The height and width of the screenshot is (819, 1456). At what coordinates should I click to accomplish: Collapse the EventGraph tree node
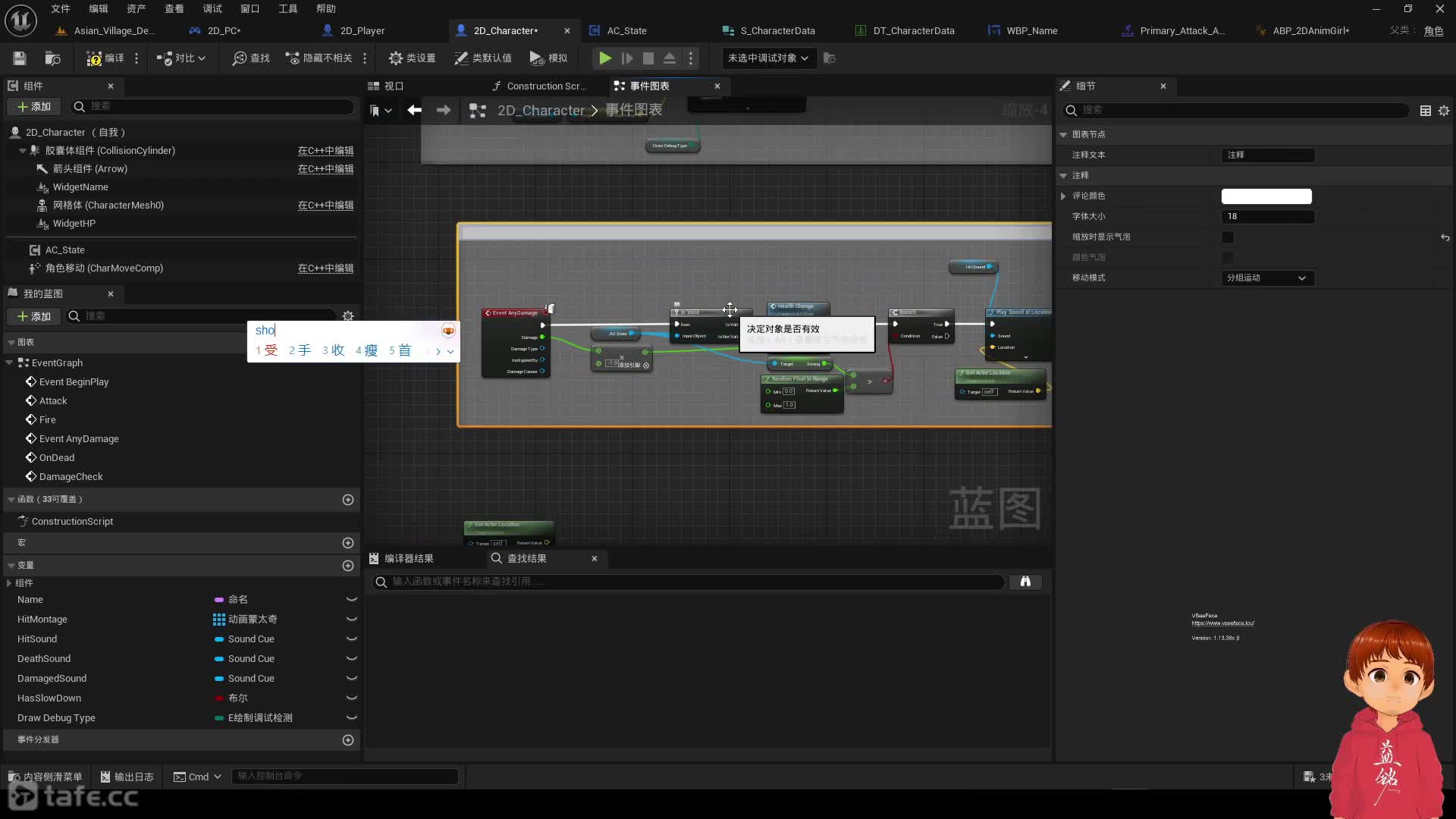[x=10, y=363]
